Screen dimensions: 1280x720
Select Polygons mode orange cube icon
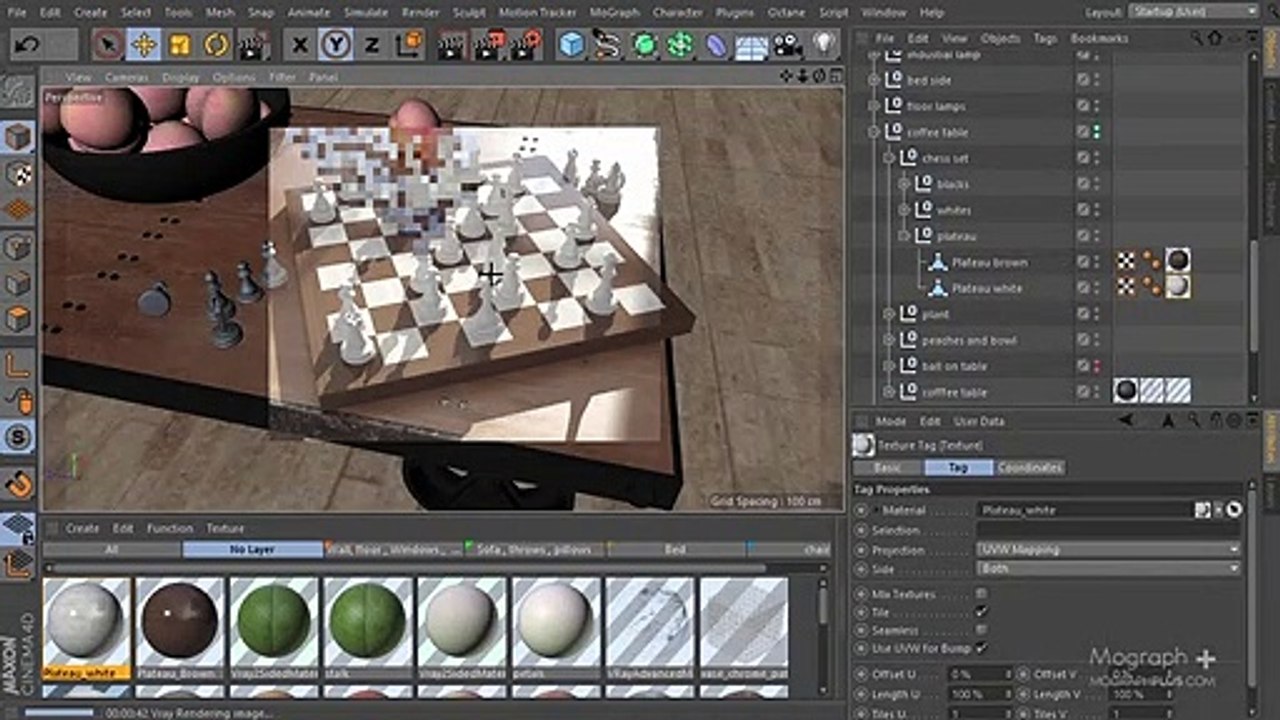[x=18, y=320]
